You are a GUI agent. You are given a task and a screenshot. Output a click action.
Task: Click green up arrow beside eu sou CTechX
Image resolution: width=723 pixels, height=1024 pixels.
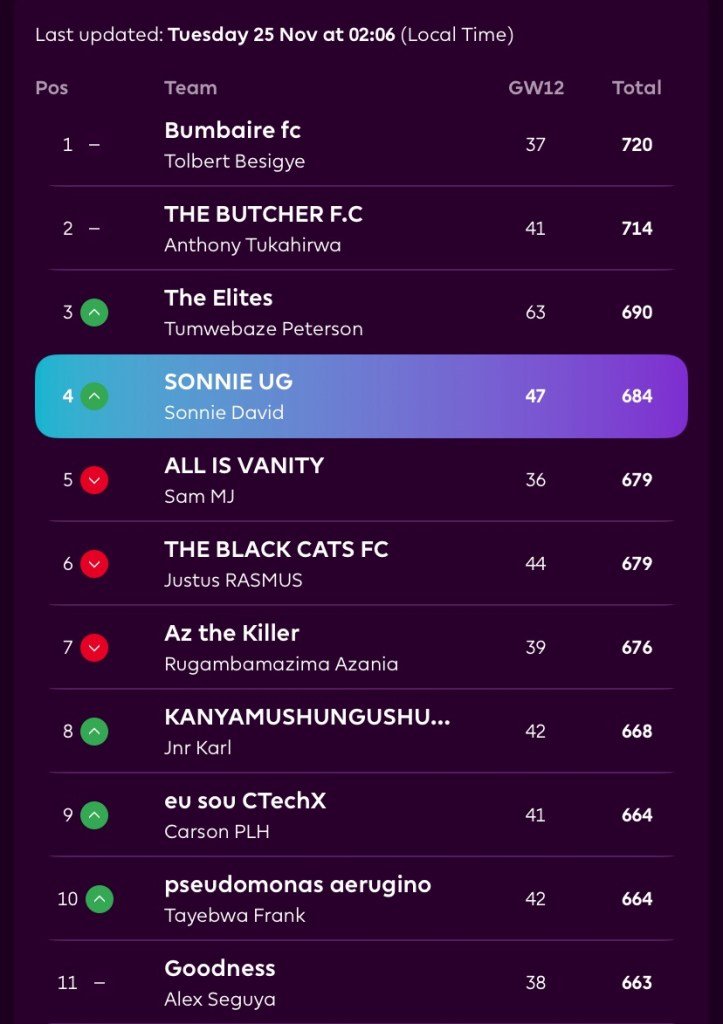click(x=94, y=816)
